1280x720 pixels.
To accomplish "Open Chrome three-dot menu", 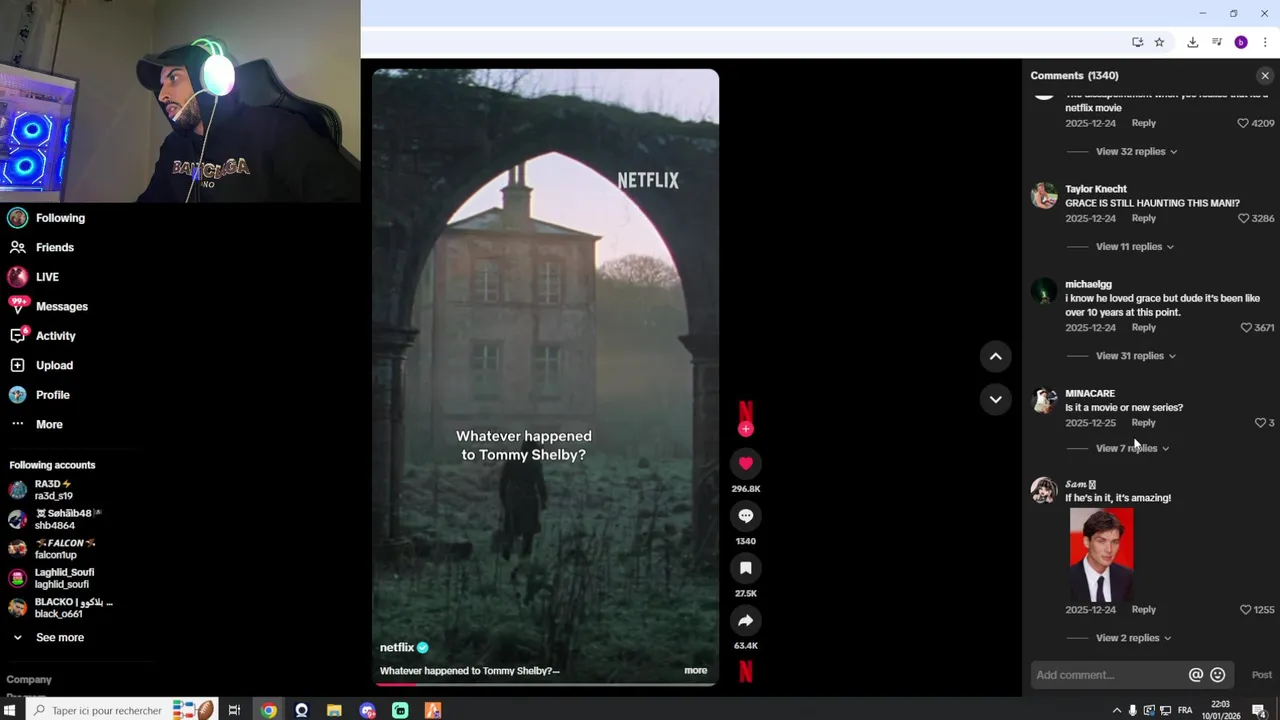I will click(1264, 42).
